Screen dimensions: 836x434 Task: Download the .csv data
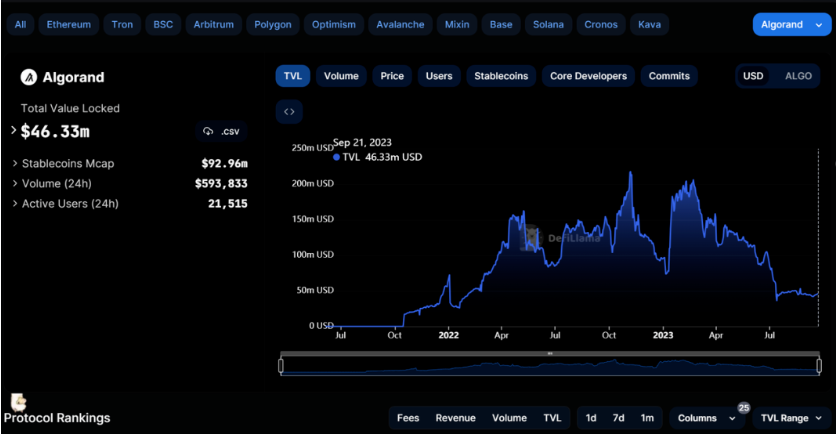click(221, 131)
